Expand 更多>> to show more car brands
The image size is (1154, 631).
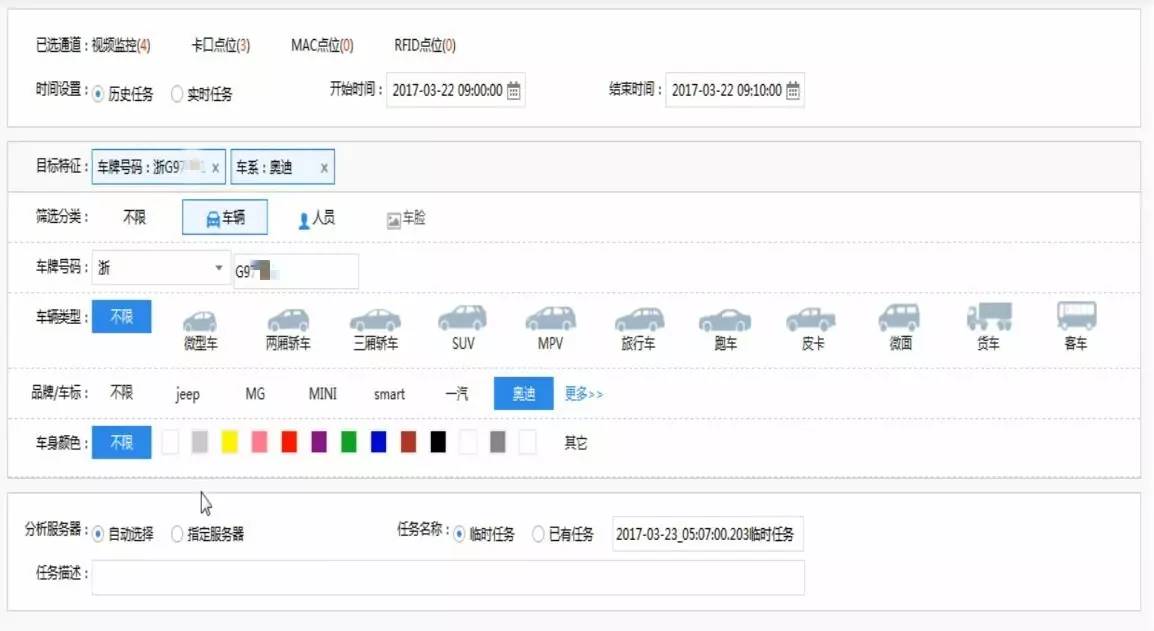coord(586,393)
